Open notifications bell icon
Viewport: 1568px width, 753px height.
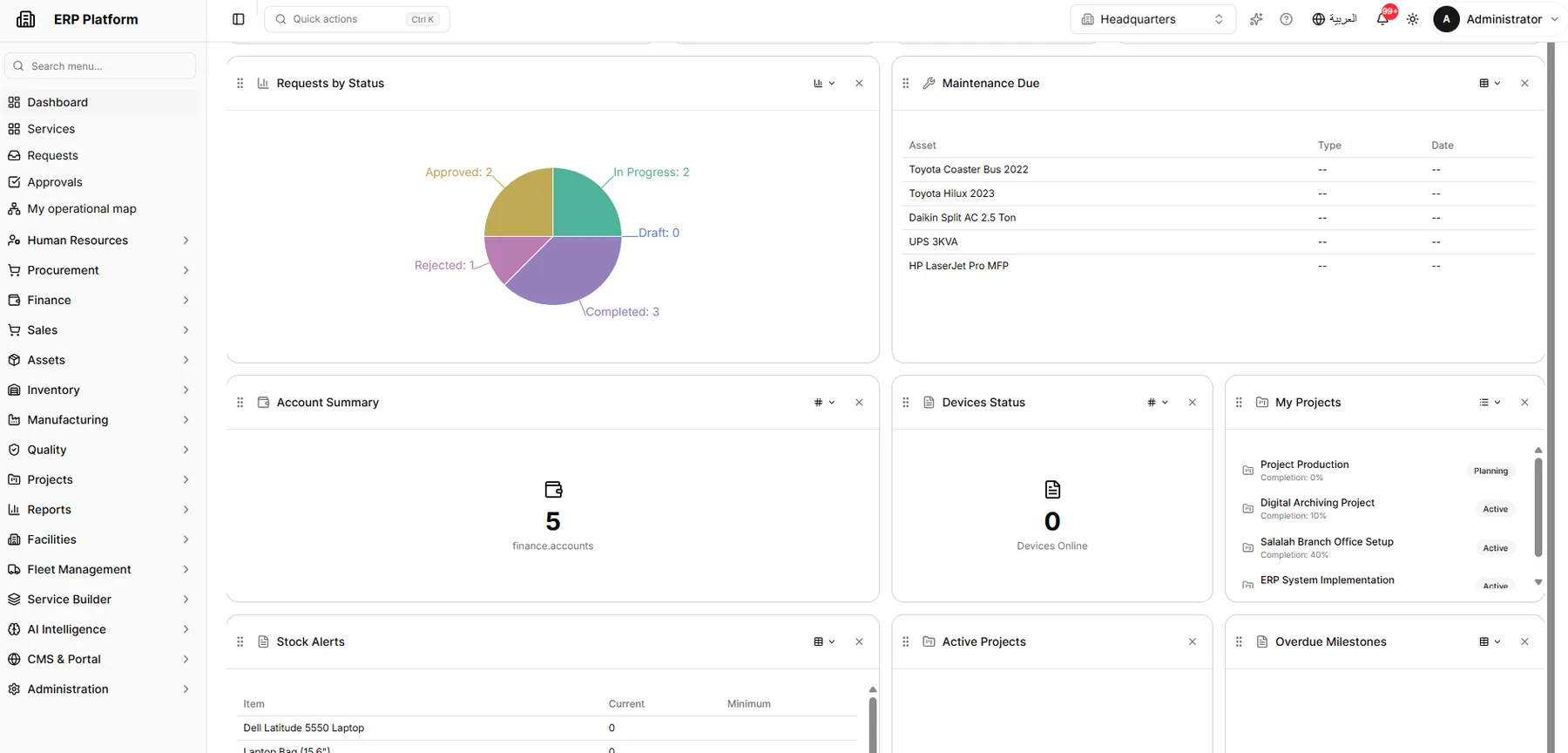pos(1383,18)
